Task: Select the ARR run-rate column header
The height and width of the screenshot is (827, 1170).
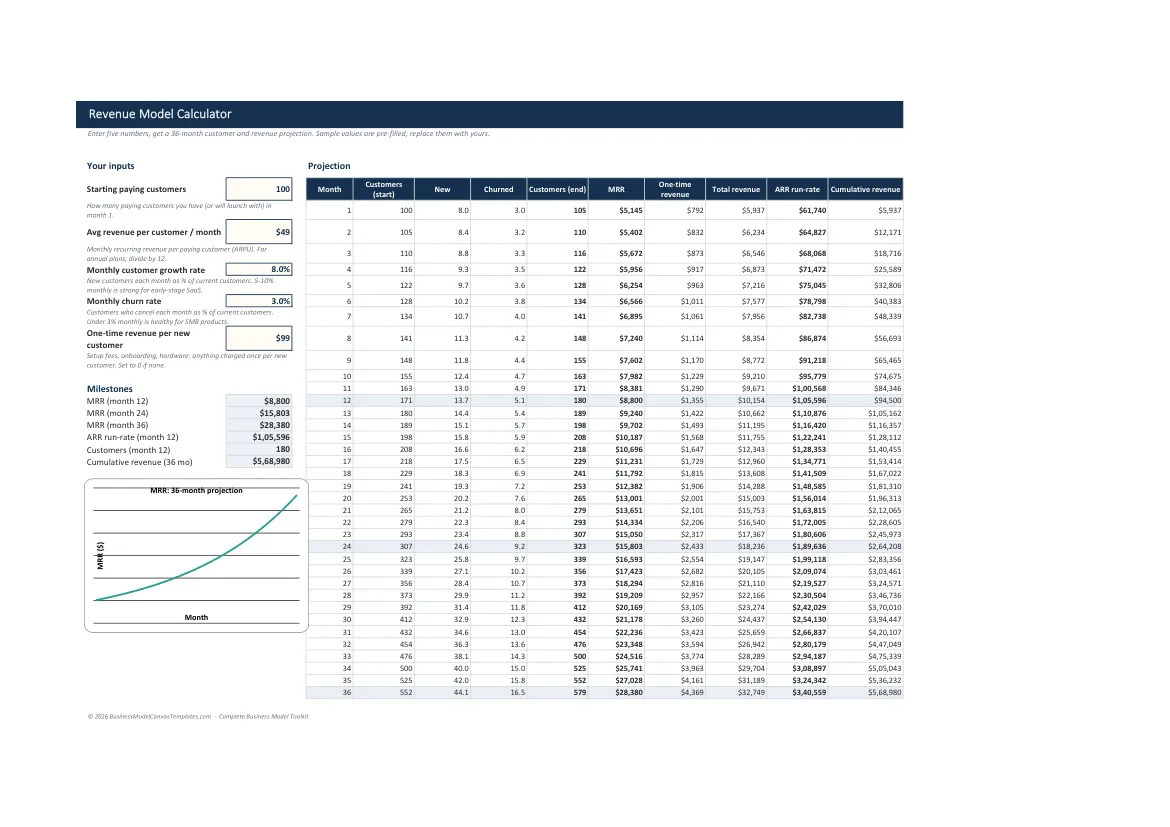Action: click(797, 190)
